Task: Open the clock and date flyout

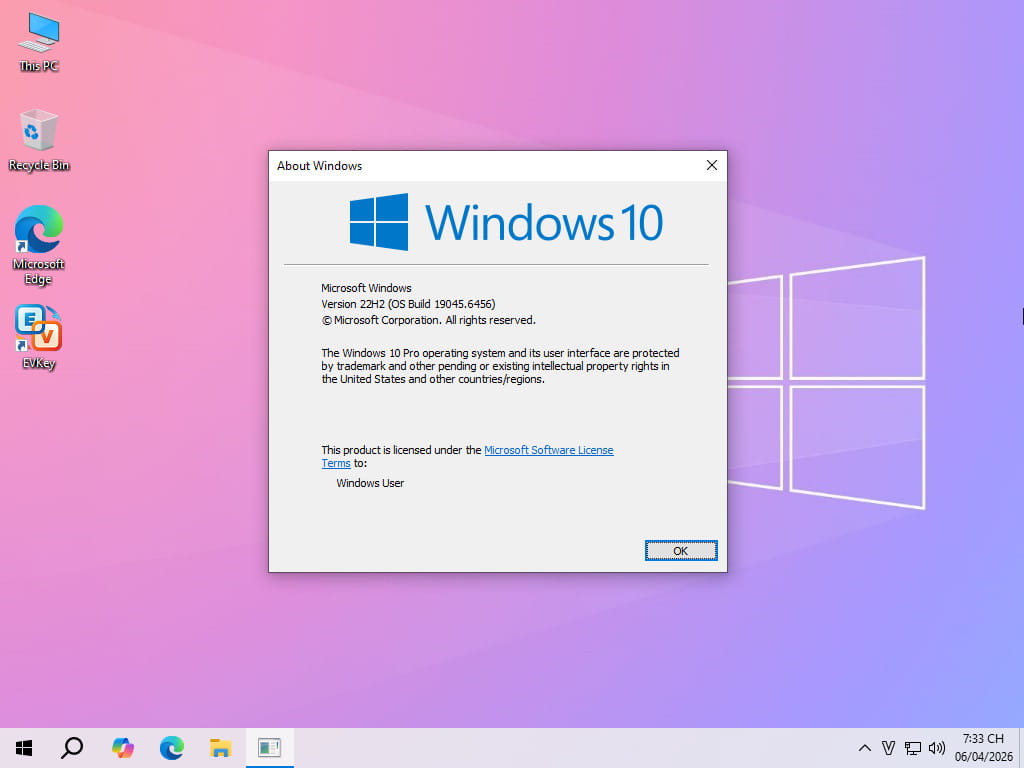Action: point(984,748)
